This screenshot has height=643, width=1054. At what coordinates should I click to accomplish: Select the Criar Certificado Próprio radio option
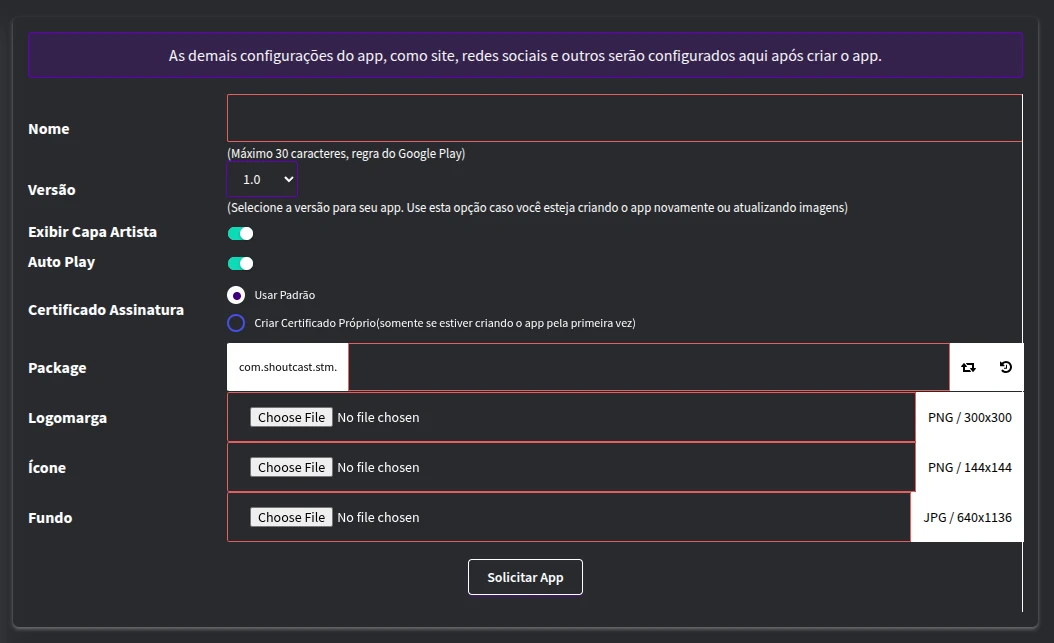click(236, 323)
